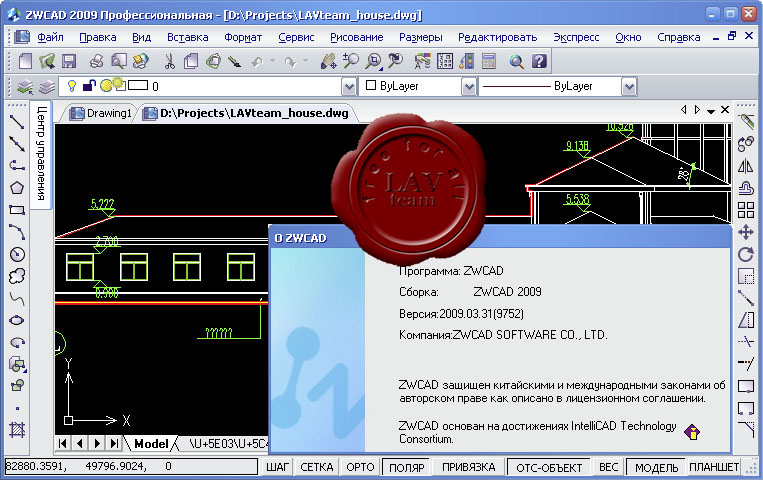This screenshot has height=480, width=763.
Task: Open the calculator tool
Action: pyautogui.click(x=489, y=61)
